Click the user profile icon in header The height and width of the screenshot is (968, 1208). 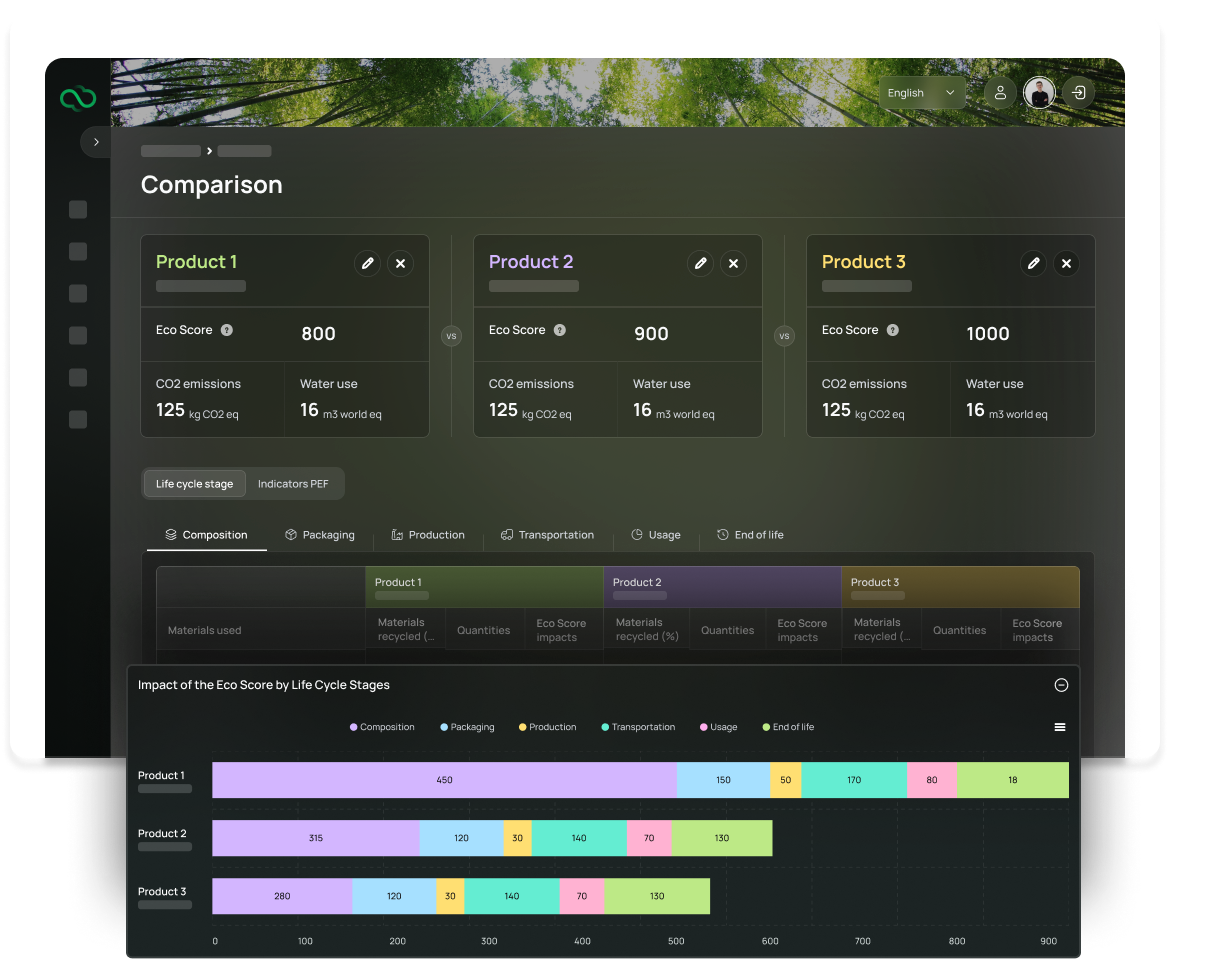click(x=999, y=93)
